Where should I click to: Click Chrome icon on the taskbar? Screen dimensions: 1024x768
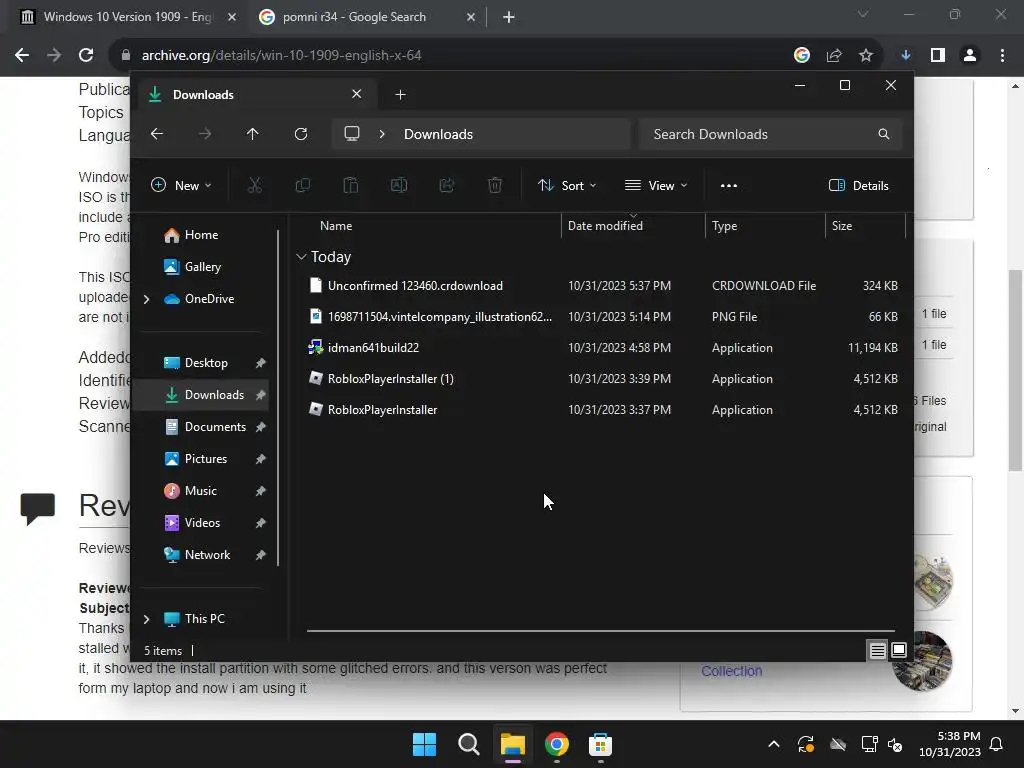pyautogui.click(x=556, y=744)
